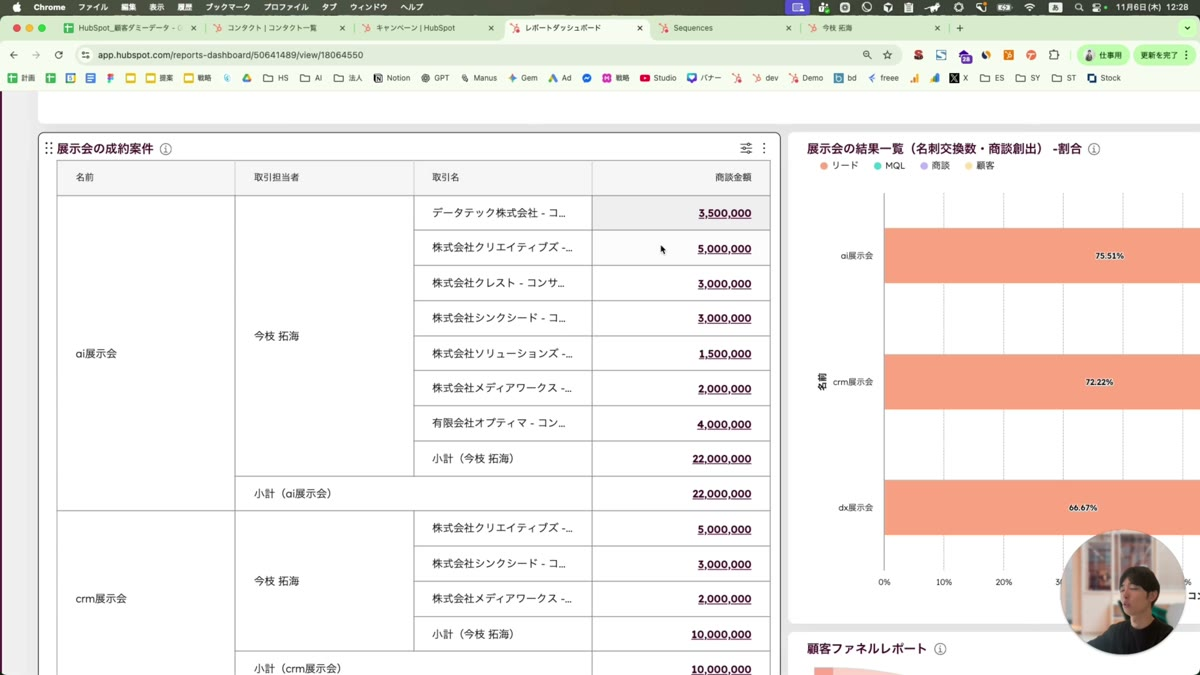The width and height of the screenshot is (1200, 675).
Task: Click drag handle beside 展示会の成約案件 title
Action: pos(48,148)
